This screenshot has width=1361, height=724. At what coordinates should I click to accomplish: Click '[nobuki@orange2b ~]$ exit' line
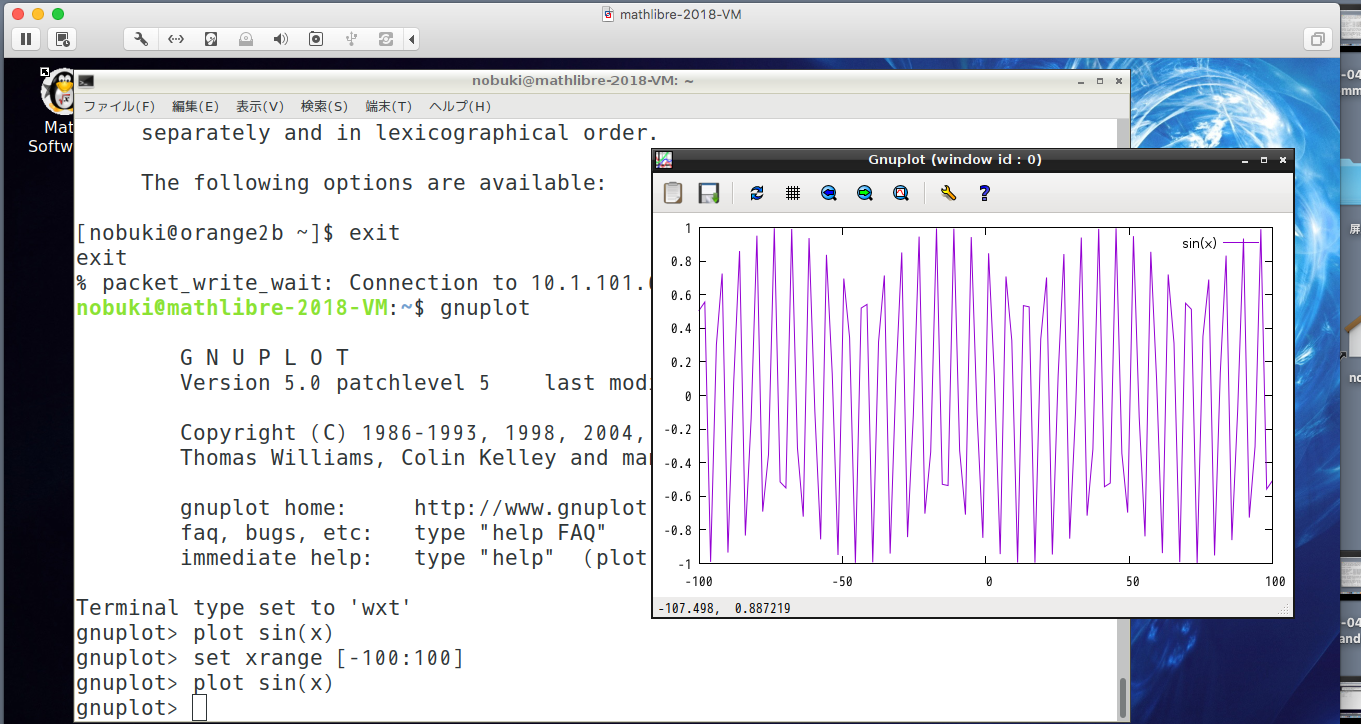click(238, 233)
